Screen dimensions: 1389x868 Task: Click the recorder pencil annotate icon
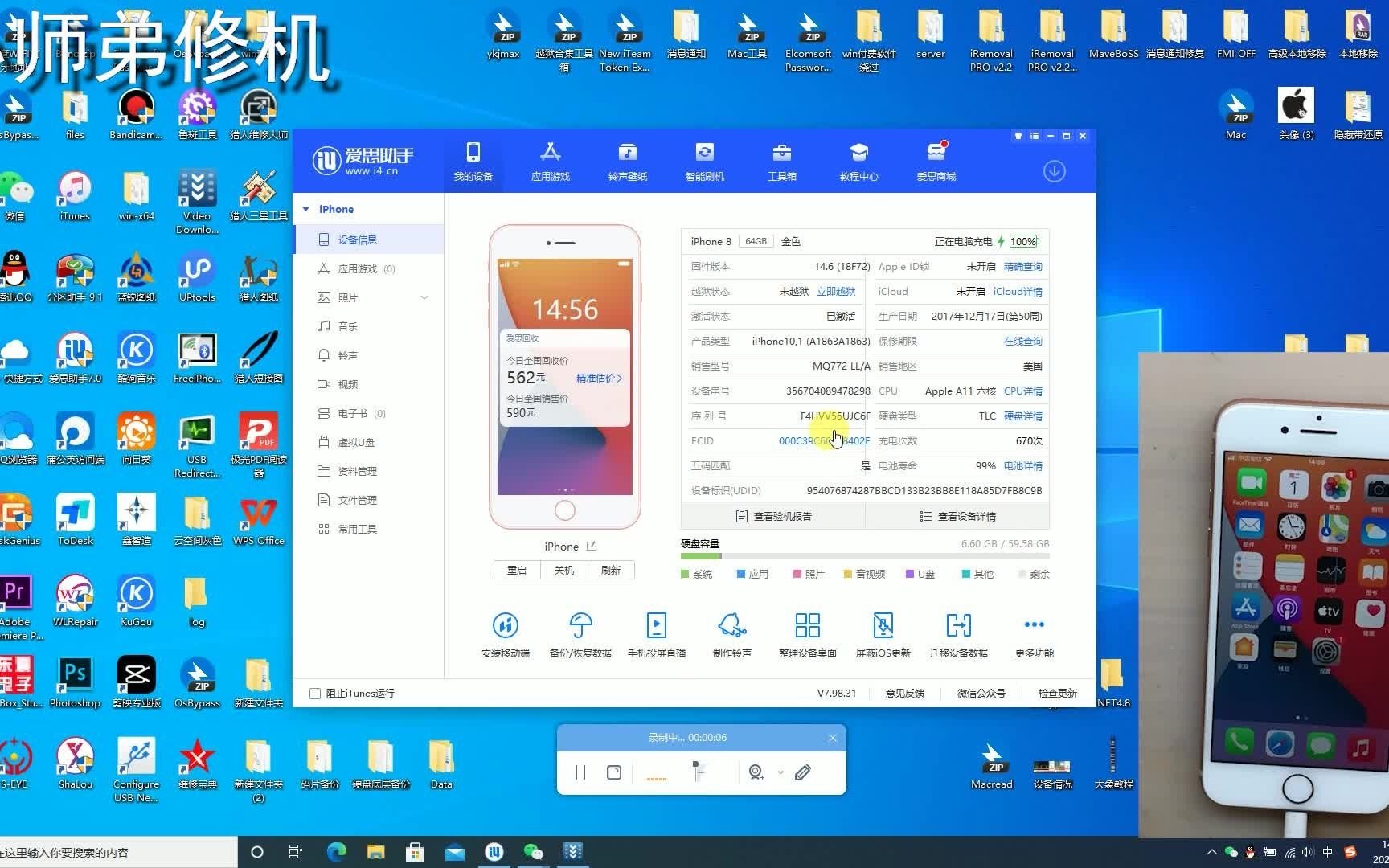pyautogui.click(x=802, y=772)
